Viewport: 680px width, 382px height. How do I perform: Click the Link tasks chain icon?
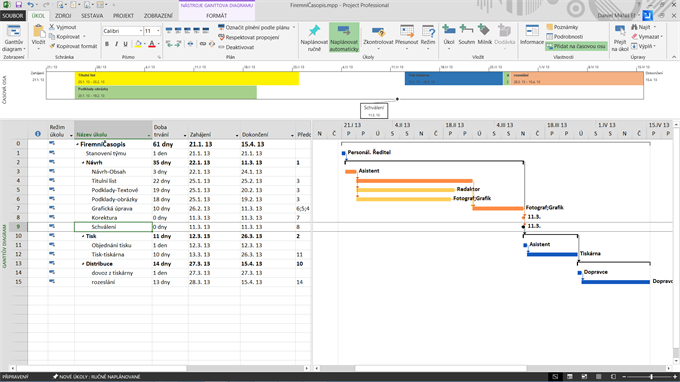[203, 44]
